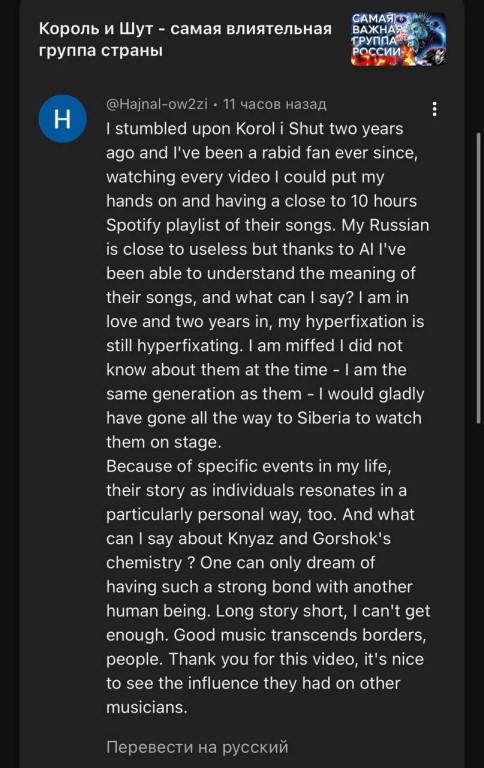Click the name "Knyaz" in the comment
This screenshot has height=768, width=484.
[x=251, y=538]
